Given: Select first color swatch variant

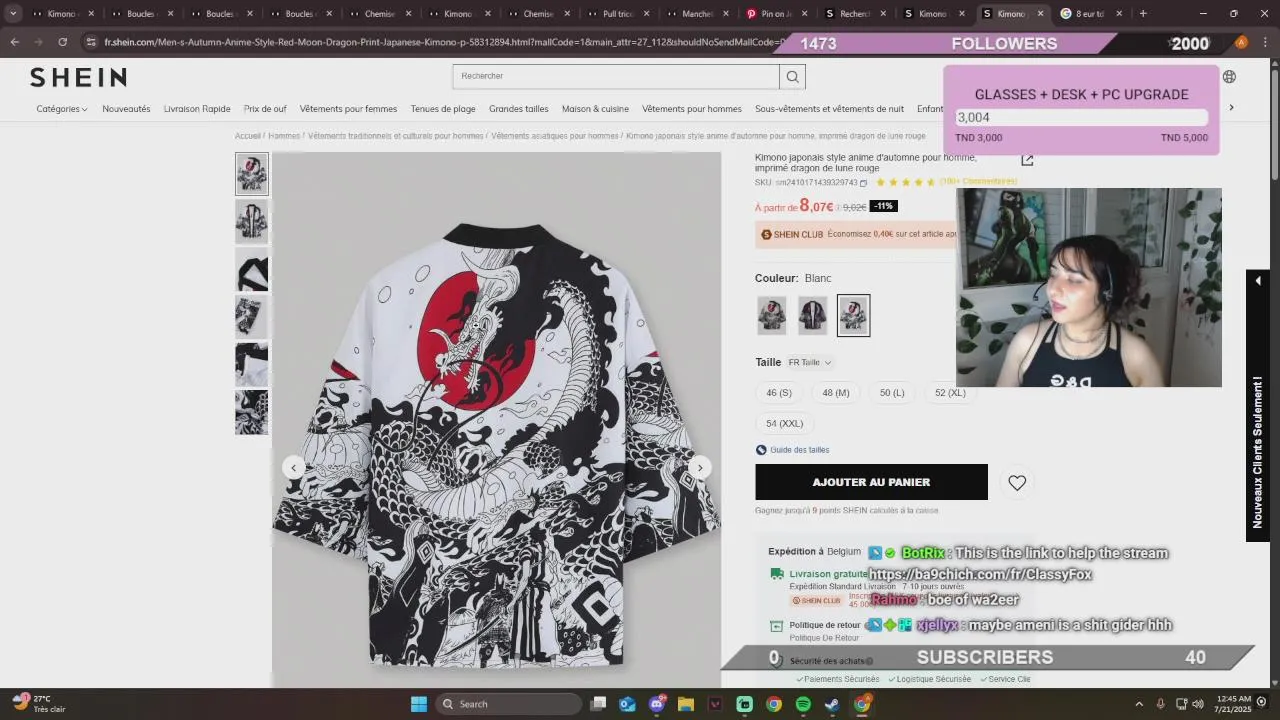Looking at the screenshot, I should [771, 315].
